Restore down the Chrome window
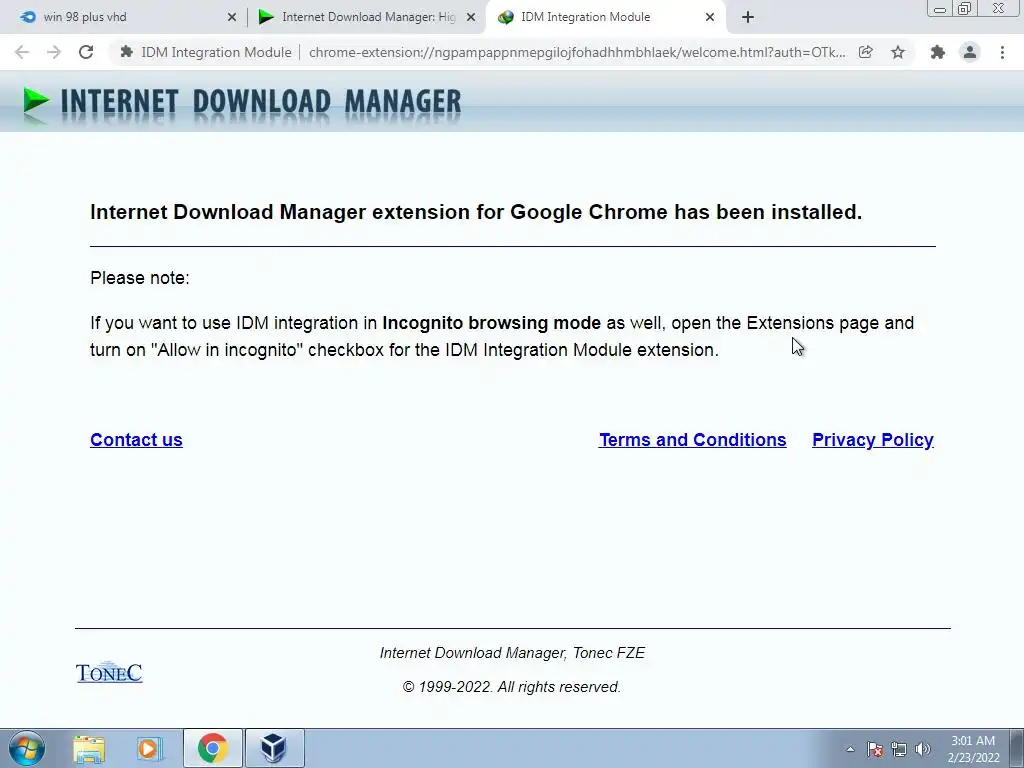Screen dimensions: 1024x768 [x=964, y=8]
